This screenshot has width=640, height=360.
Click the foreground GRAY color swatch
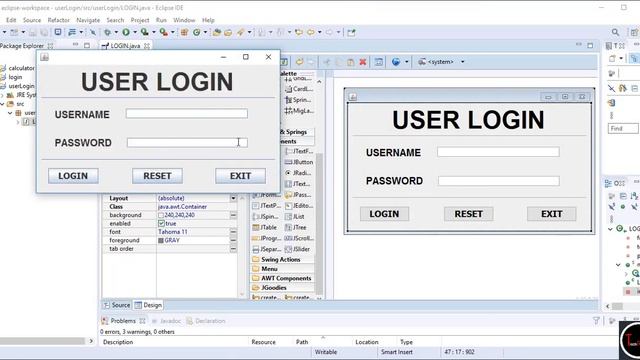[x=161, y=240]
